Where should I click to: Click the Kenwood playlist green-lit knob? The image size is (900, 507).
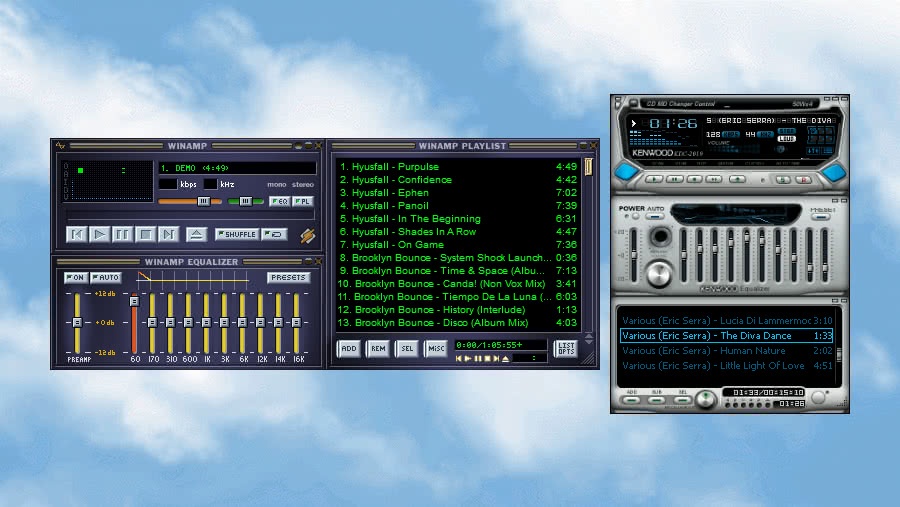(706, 399)
